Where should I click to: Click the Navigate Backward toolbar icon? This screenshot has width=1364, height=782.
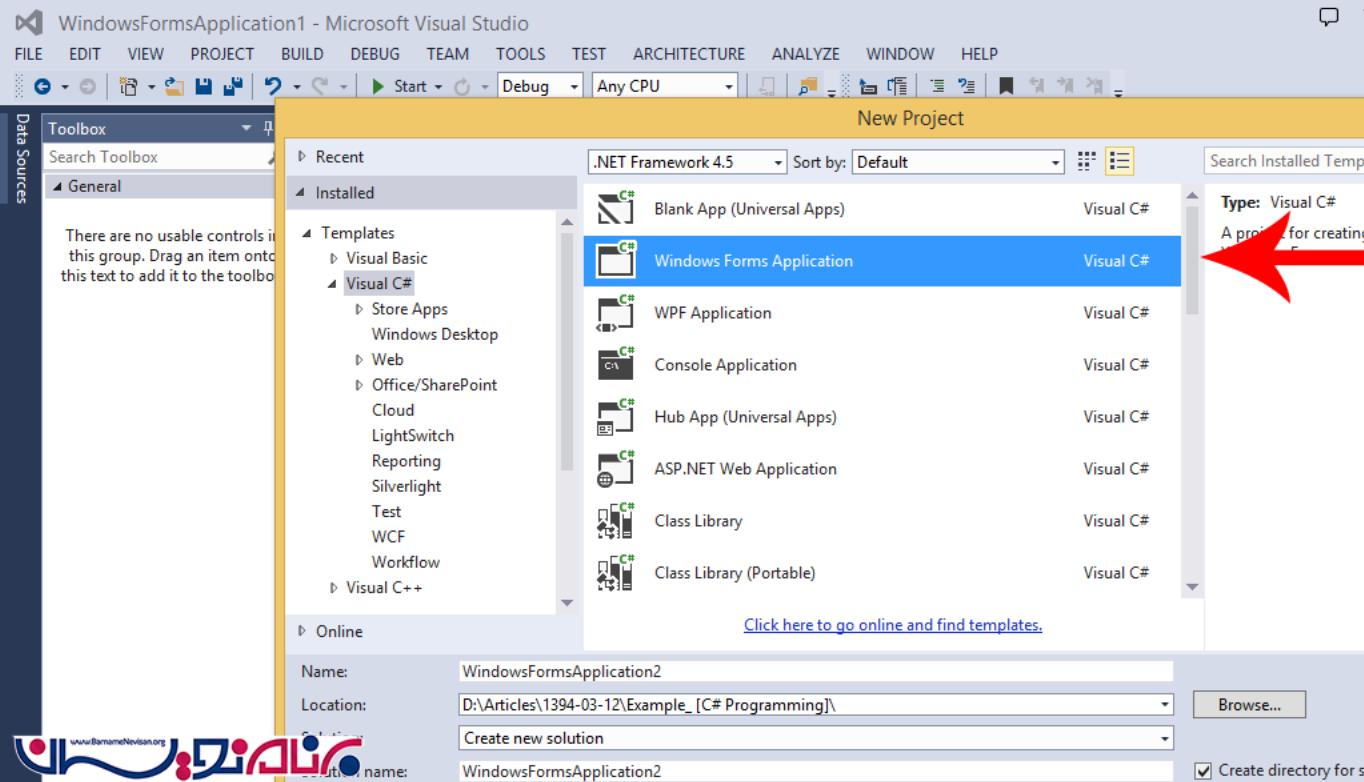click(x=43, y=87)
